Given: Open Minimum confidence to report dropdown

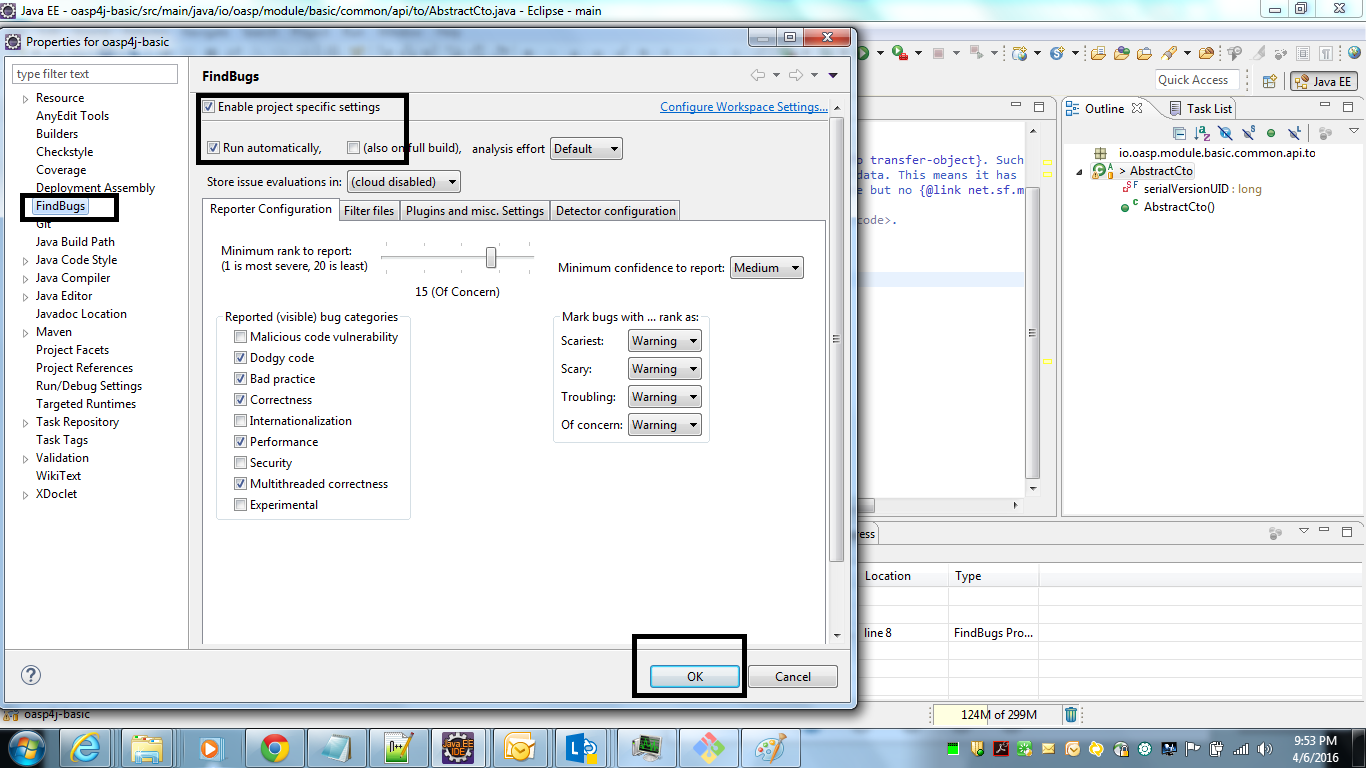Looking at the screenshot, I should [767, 268].
